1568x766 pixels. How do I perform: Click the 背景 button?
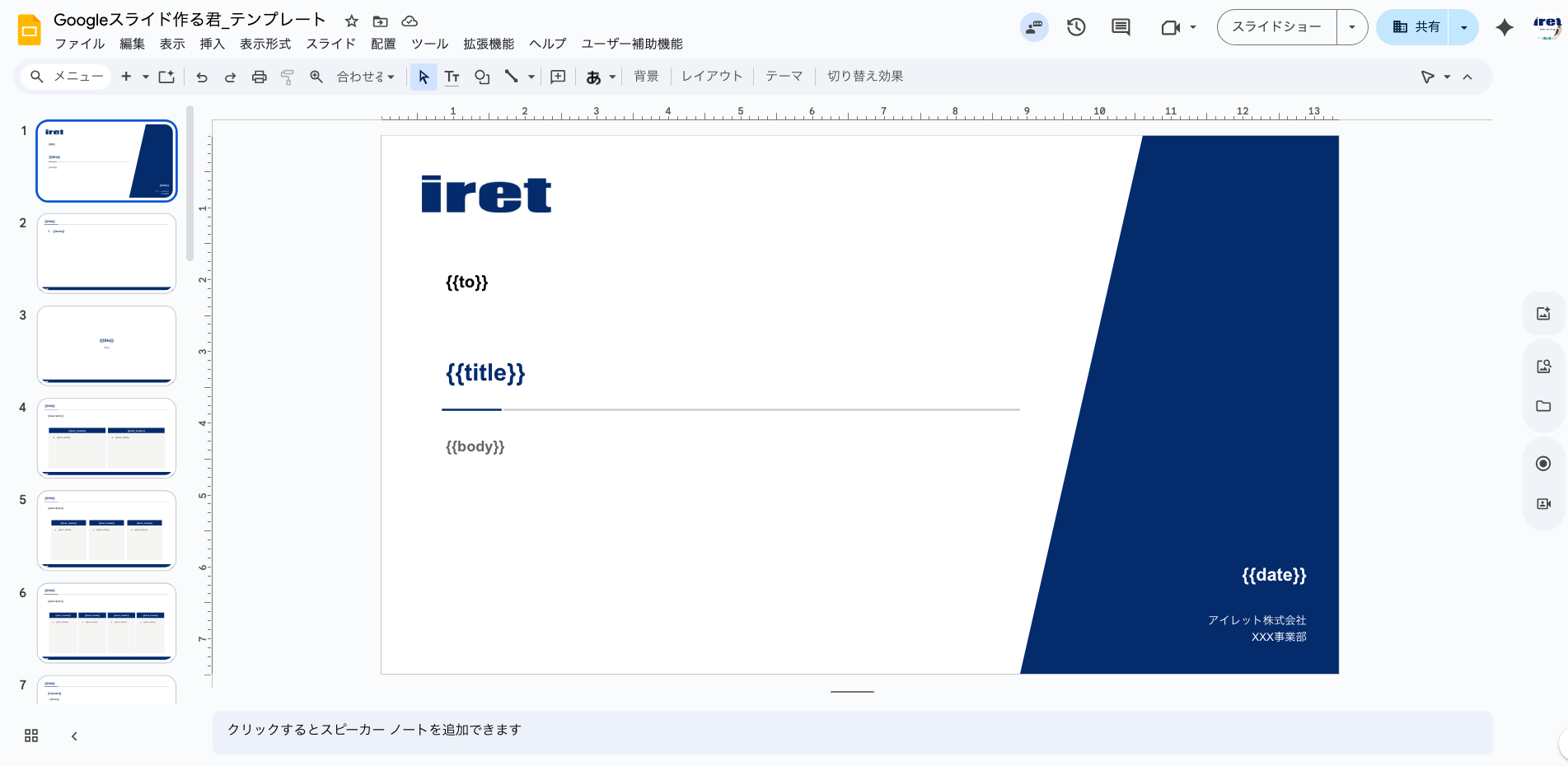646,77
